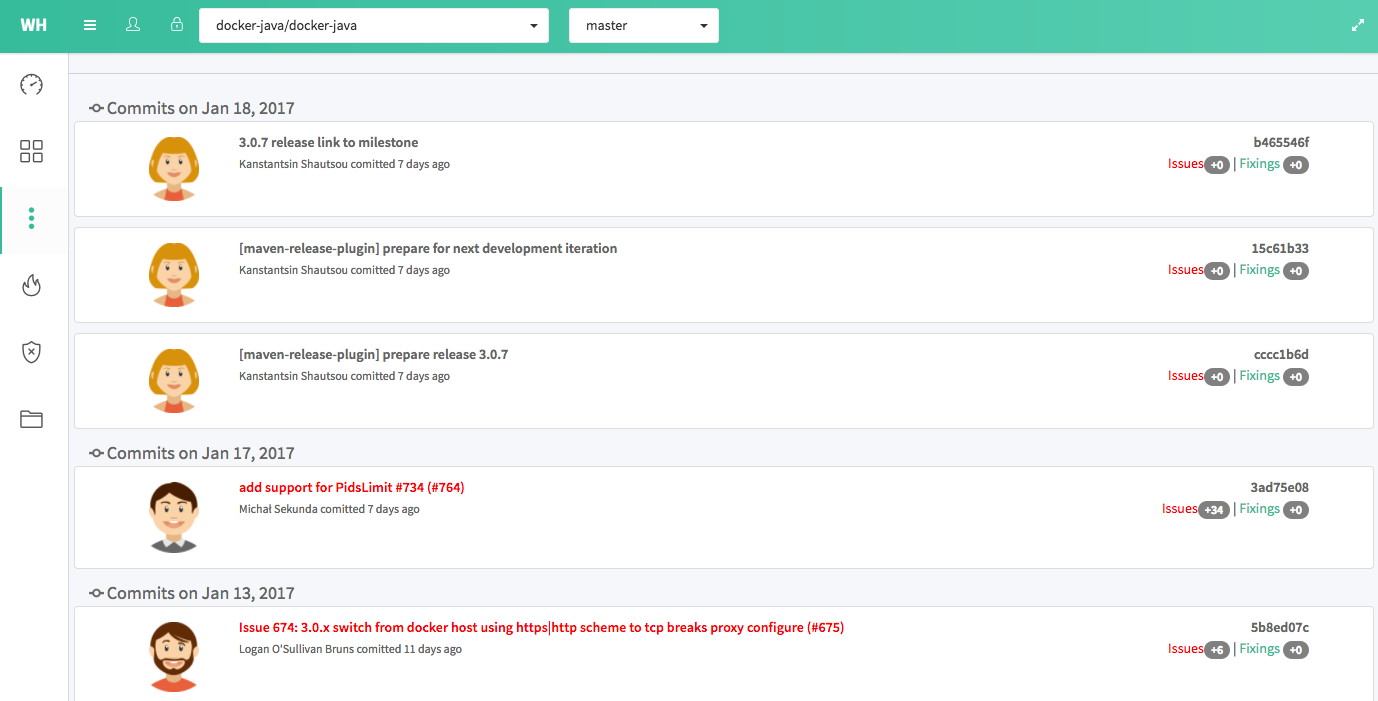
Task: Toggle fullscreen with the expand arrows icon
Action: click(x=1357, y=26)
